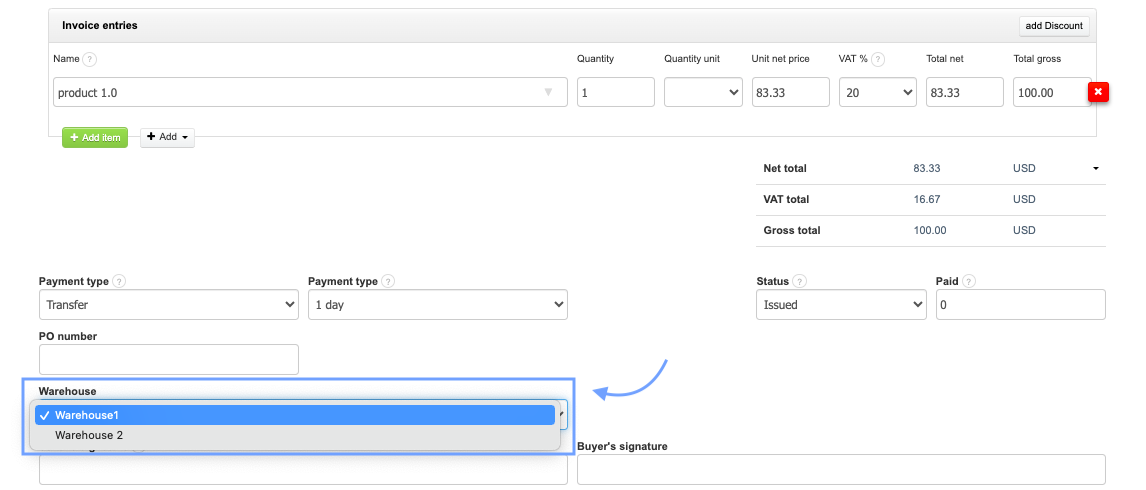
Task: Open the Quantity unit dropdown
Action: 702,93
